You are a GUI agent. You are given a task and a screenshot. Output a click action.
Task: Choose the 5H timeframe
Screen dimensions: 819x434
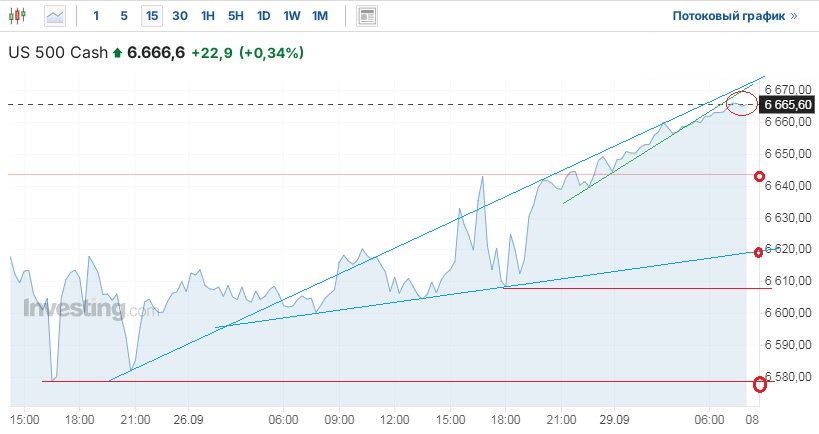pos(236,16)
